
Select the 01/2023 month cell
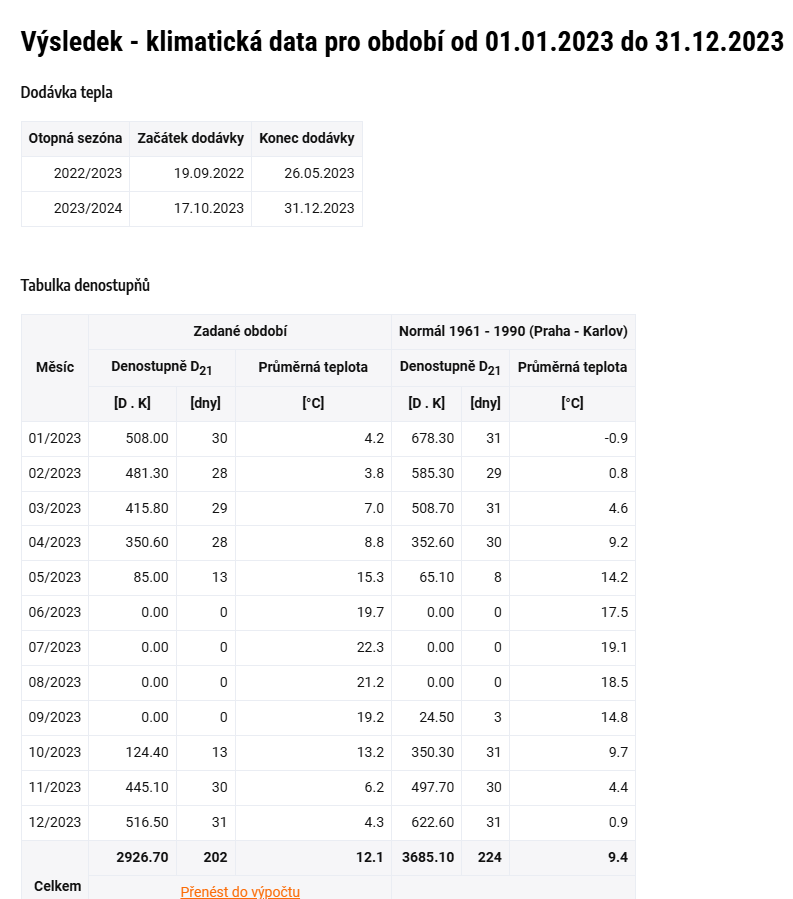tap(55, 438)
